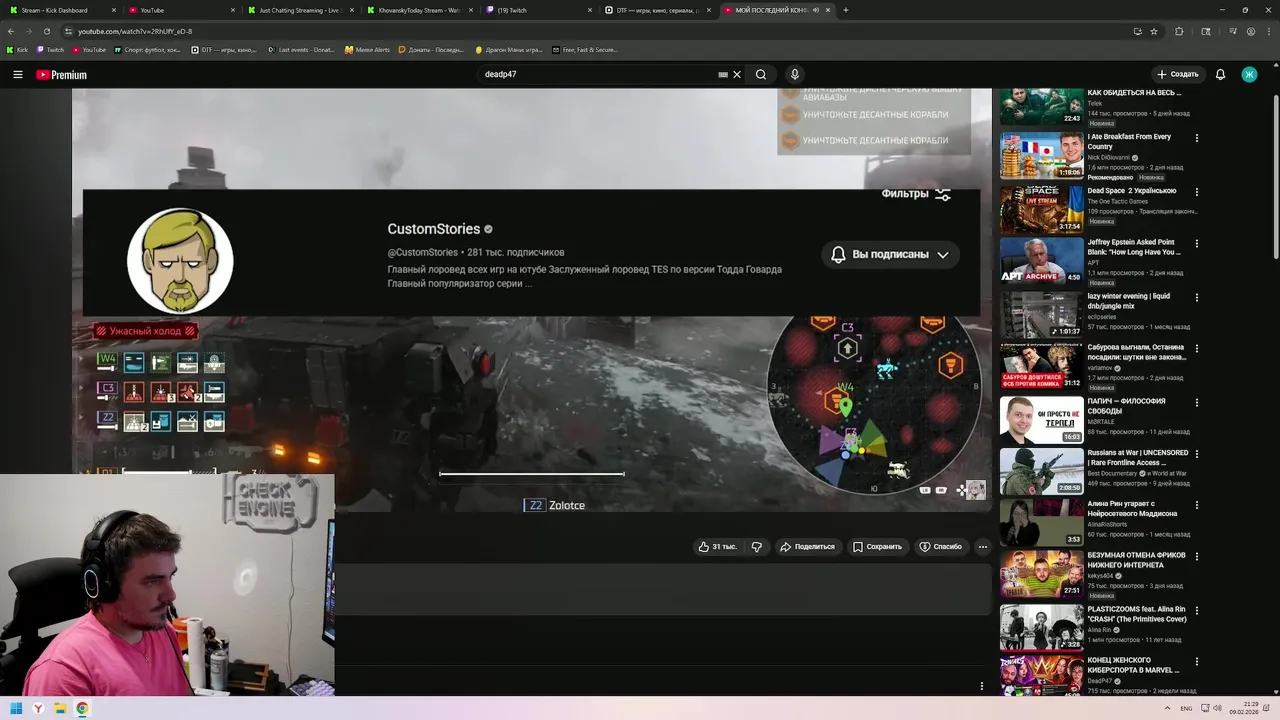Open the options menu for the 'ПАПИЧ — ФИЛОСОФИЯ СВОБОДЫ' video
The width and height of the screenshot is (1280, 720).
pyautogui.click(x=1196, y=402)
